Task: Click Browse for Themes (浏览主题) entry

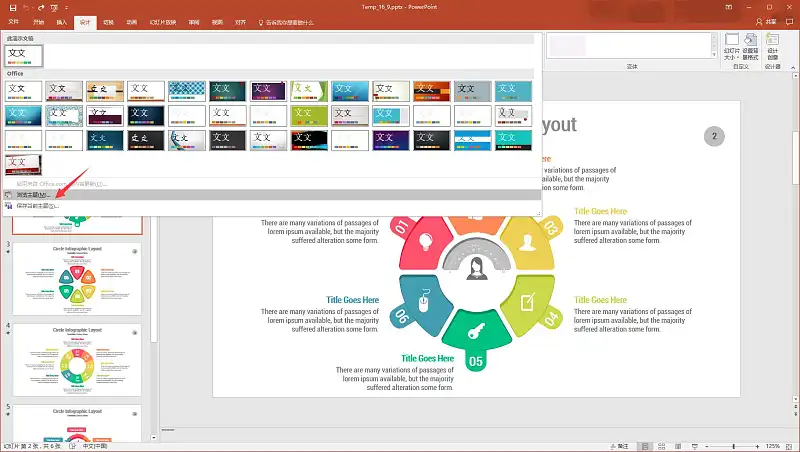Action: pyautogui.click(x=32, y=195)
